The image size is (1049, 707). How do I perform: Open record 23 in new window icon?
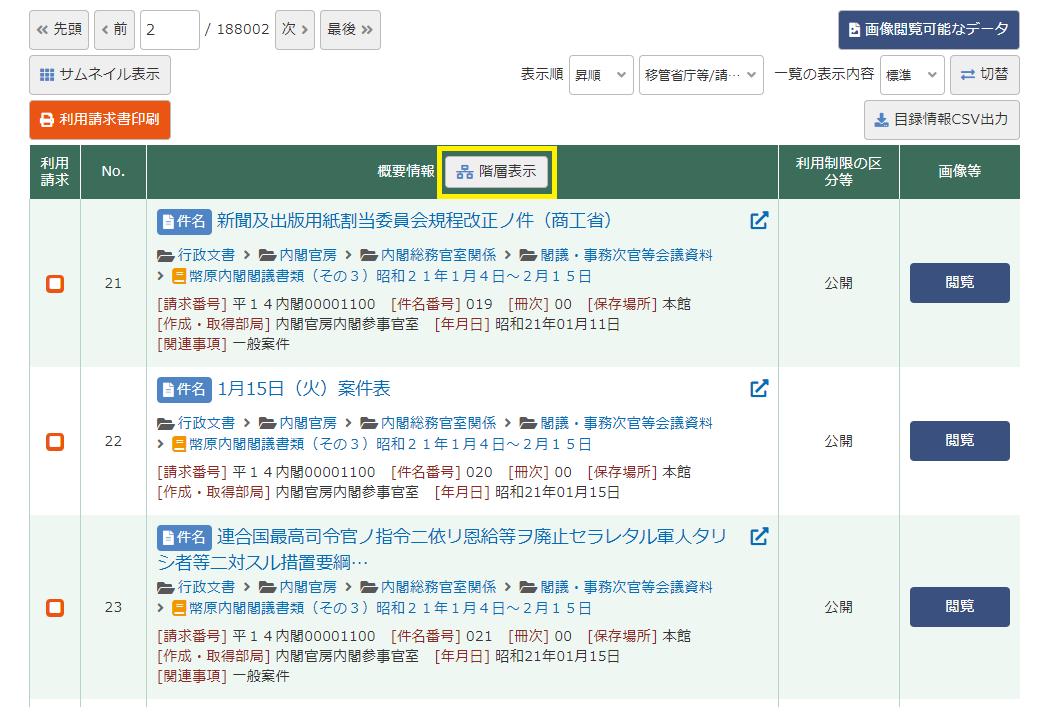coord(759,536)
